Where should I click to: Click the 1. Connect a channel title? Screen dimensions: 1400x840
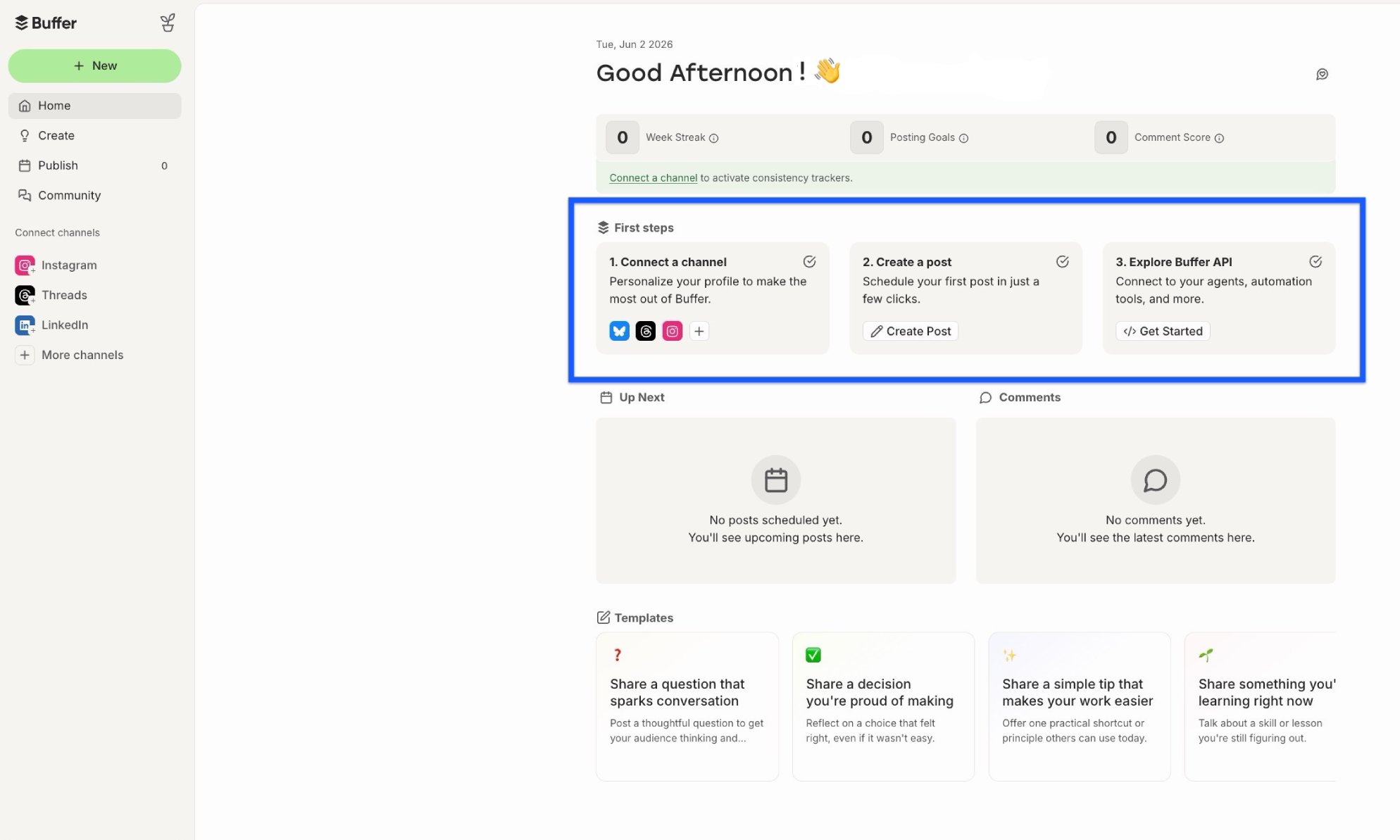pyautogui.click(x=668, y=262)
